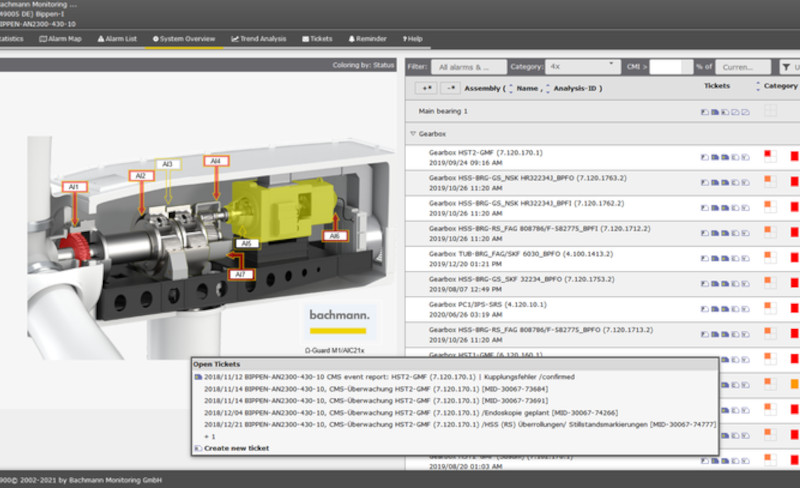Select Gearbox HSS-BRG-GS_SKF 32234_BPFO row

(x=603, y=284)
